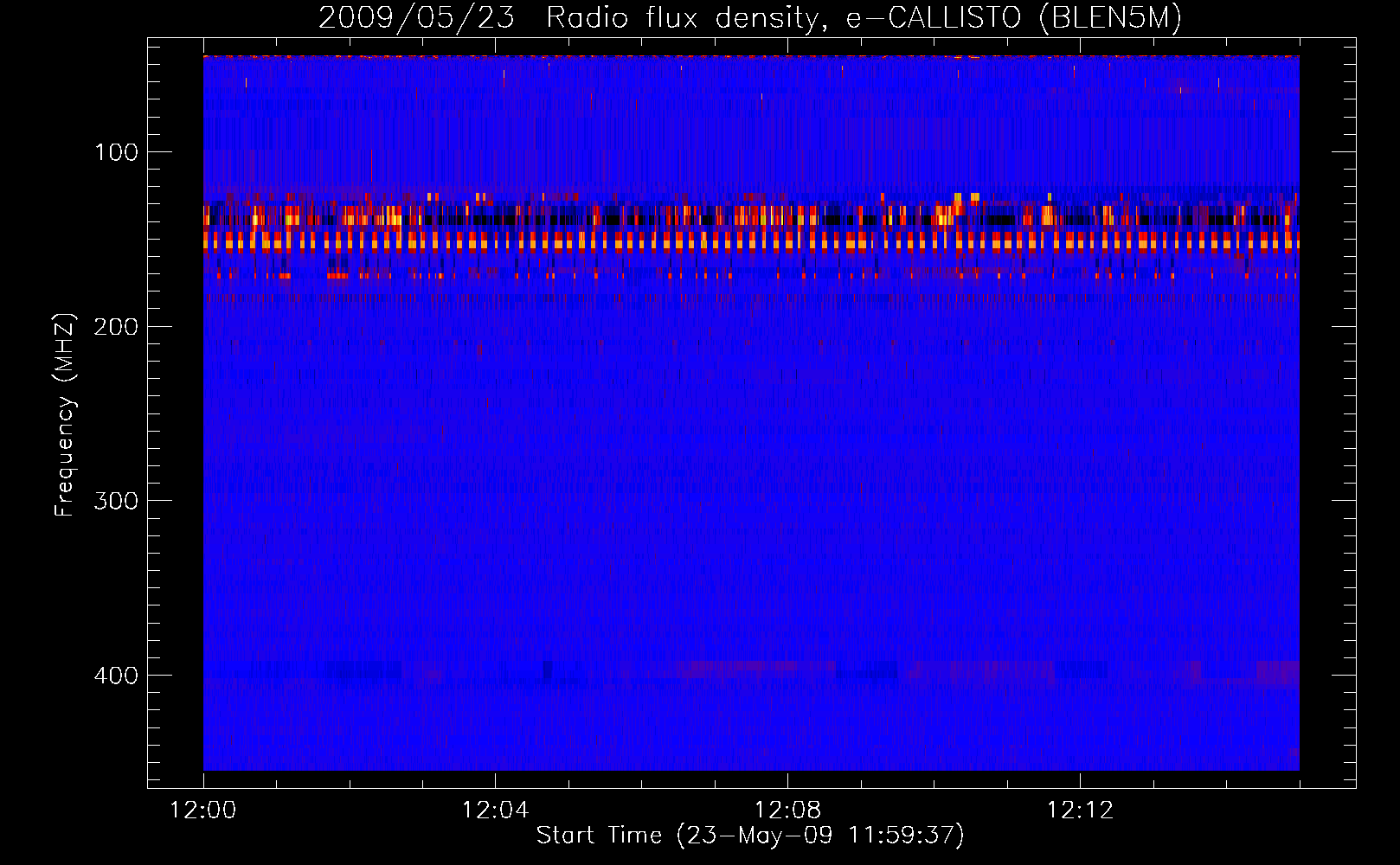Image resolution: width=1400 pixels, height=865 pixels.
Task: Click the '12:08' time tick label
Action: (x=788, y=810)
